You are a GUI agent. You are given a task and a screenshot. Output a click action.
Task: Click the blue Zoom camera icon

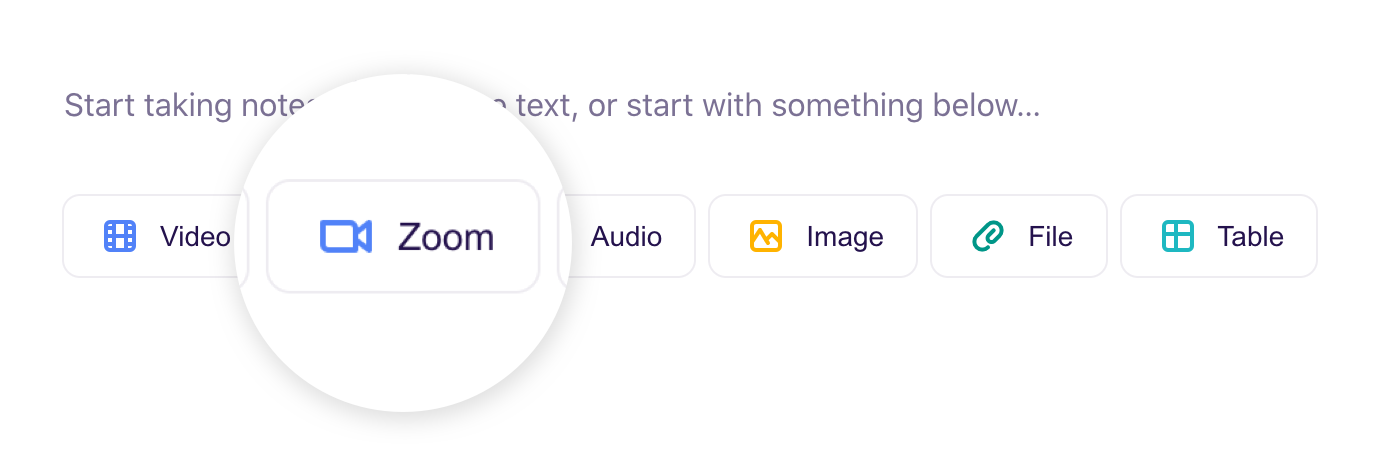click(346, 236)
